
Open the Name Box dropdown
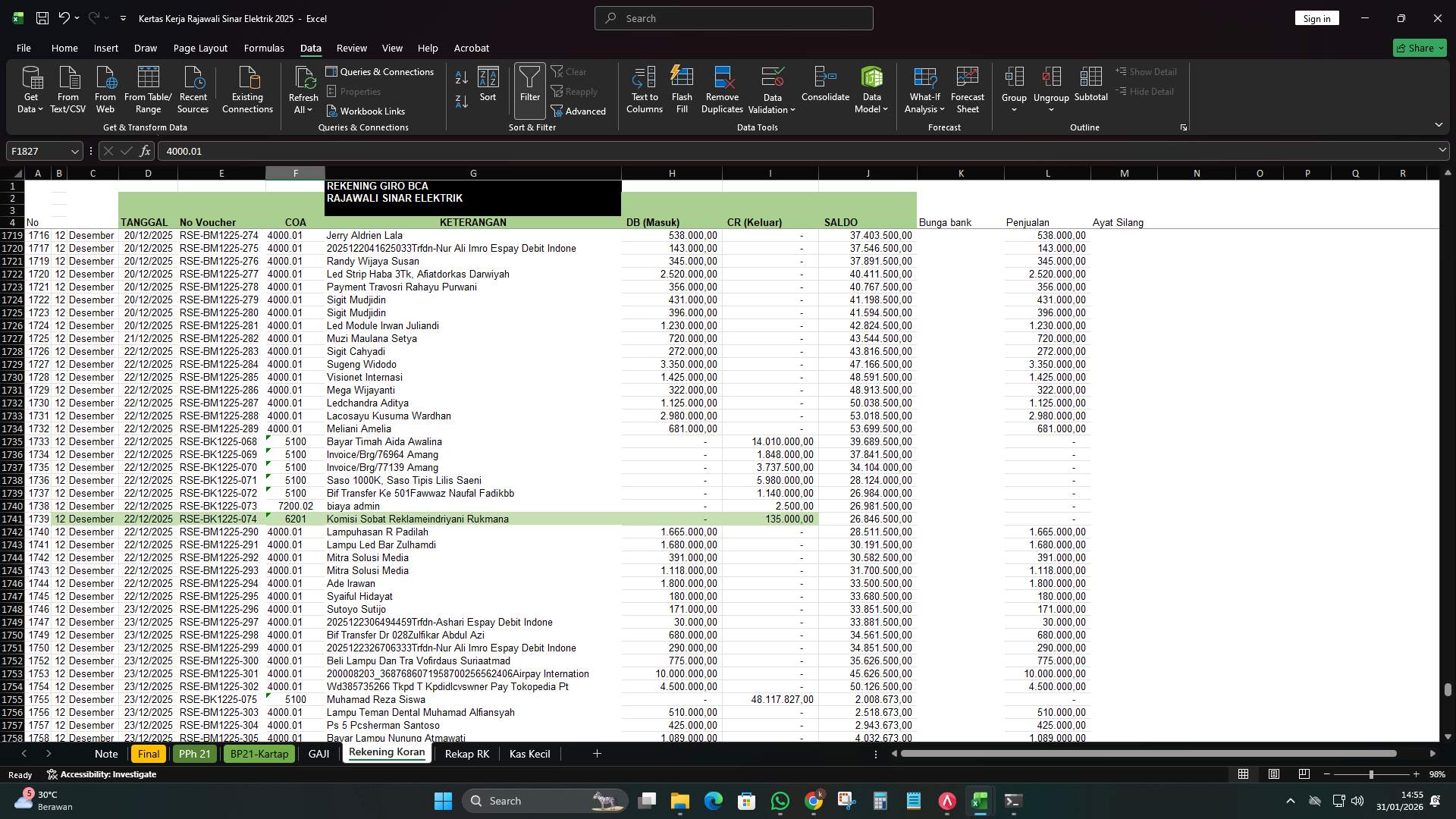[x=74, y=151]
